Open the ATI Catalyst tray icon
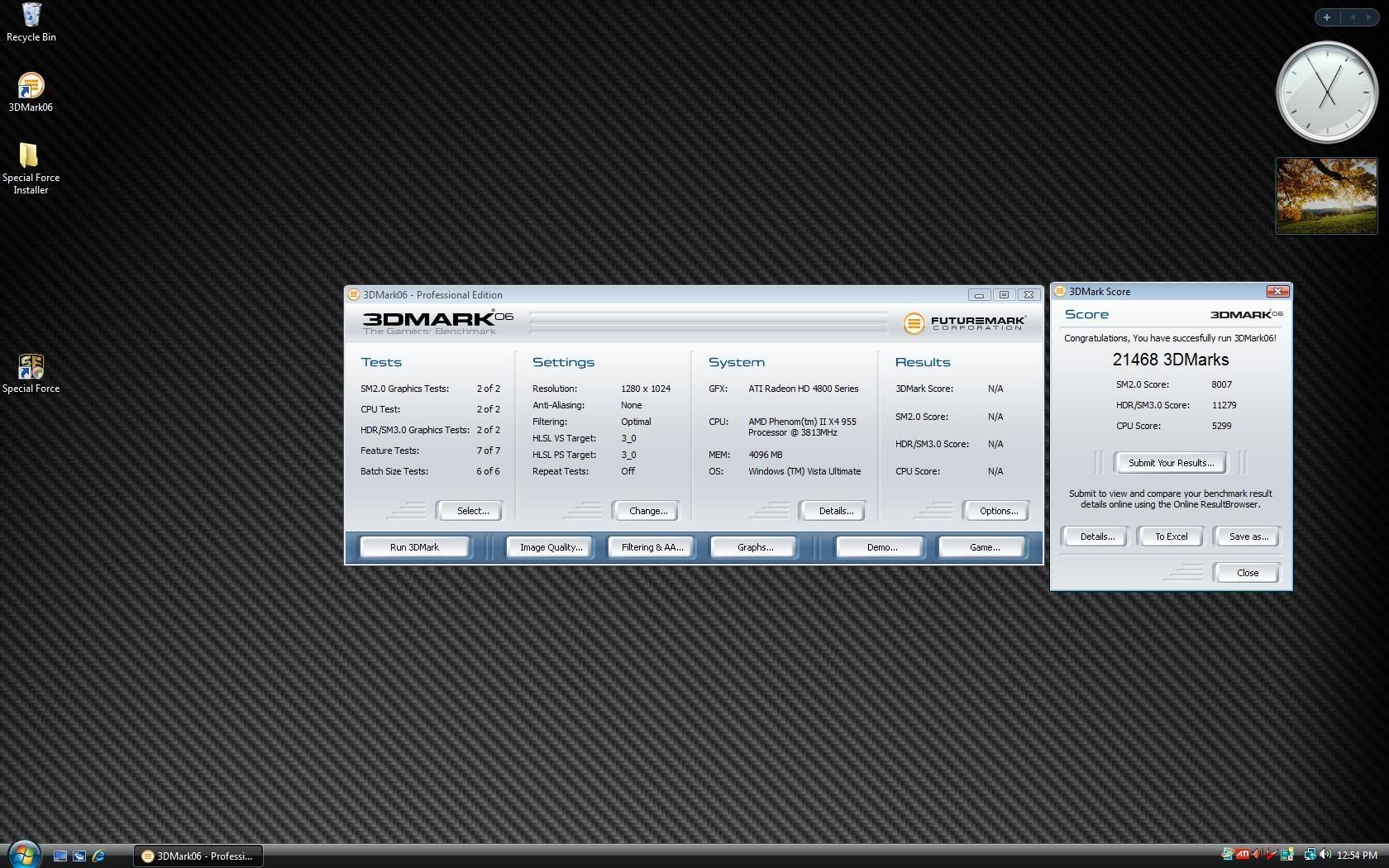Screen dimensions: 1389x868 pyautogui.click(x=1242, y=855)
